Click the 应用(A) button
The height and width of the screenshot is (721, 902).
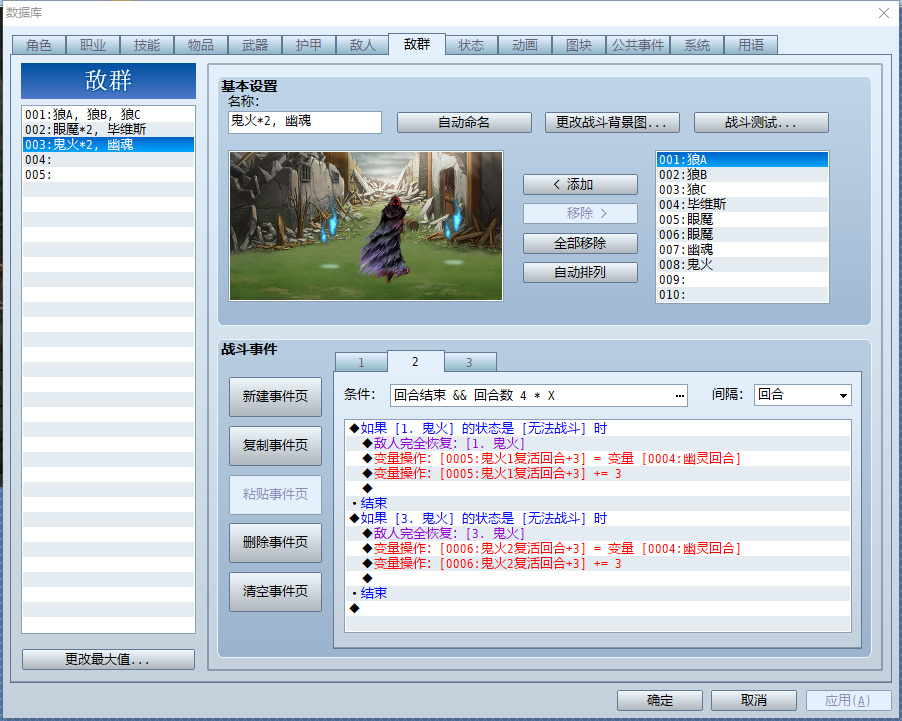[x=849, y=700]
